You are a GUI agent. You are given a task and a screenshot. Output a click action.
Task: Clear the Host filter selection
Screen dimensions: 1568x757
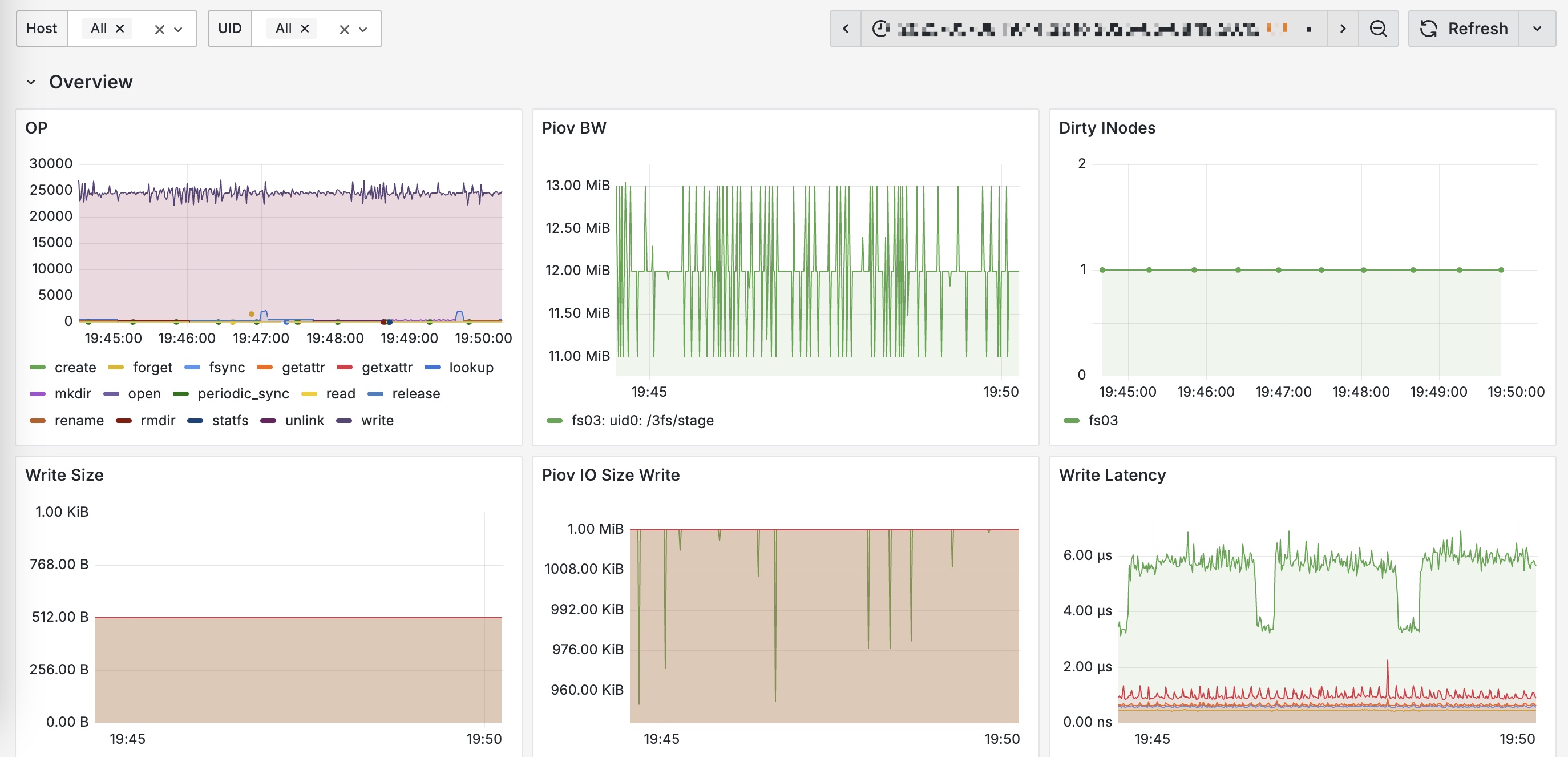click(159, 29)
